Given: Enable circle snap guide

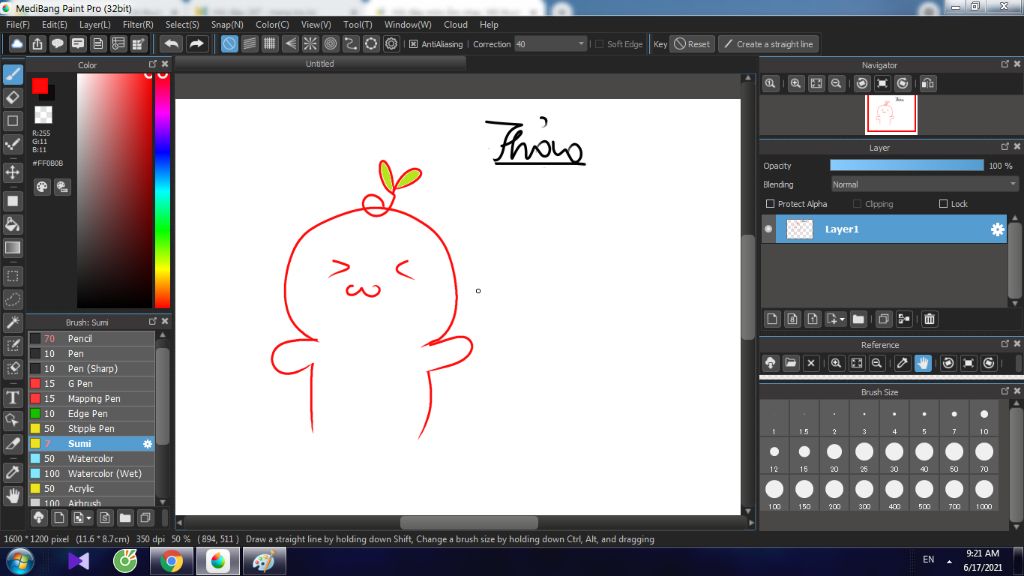Looking at the screenshot, I should click(x=330, y=44).
